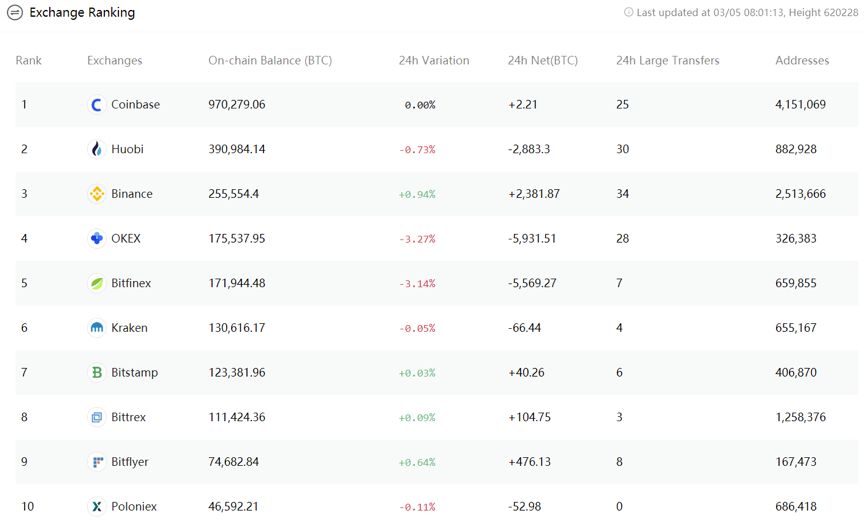The image size is (865, 526).
Task: Click the Bitflyer logo icon
Action: coord(97,462)
